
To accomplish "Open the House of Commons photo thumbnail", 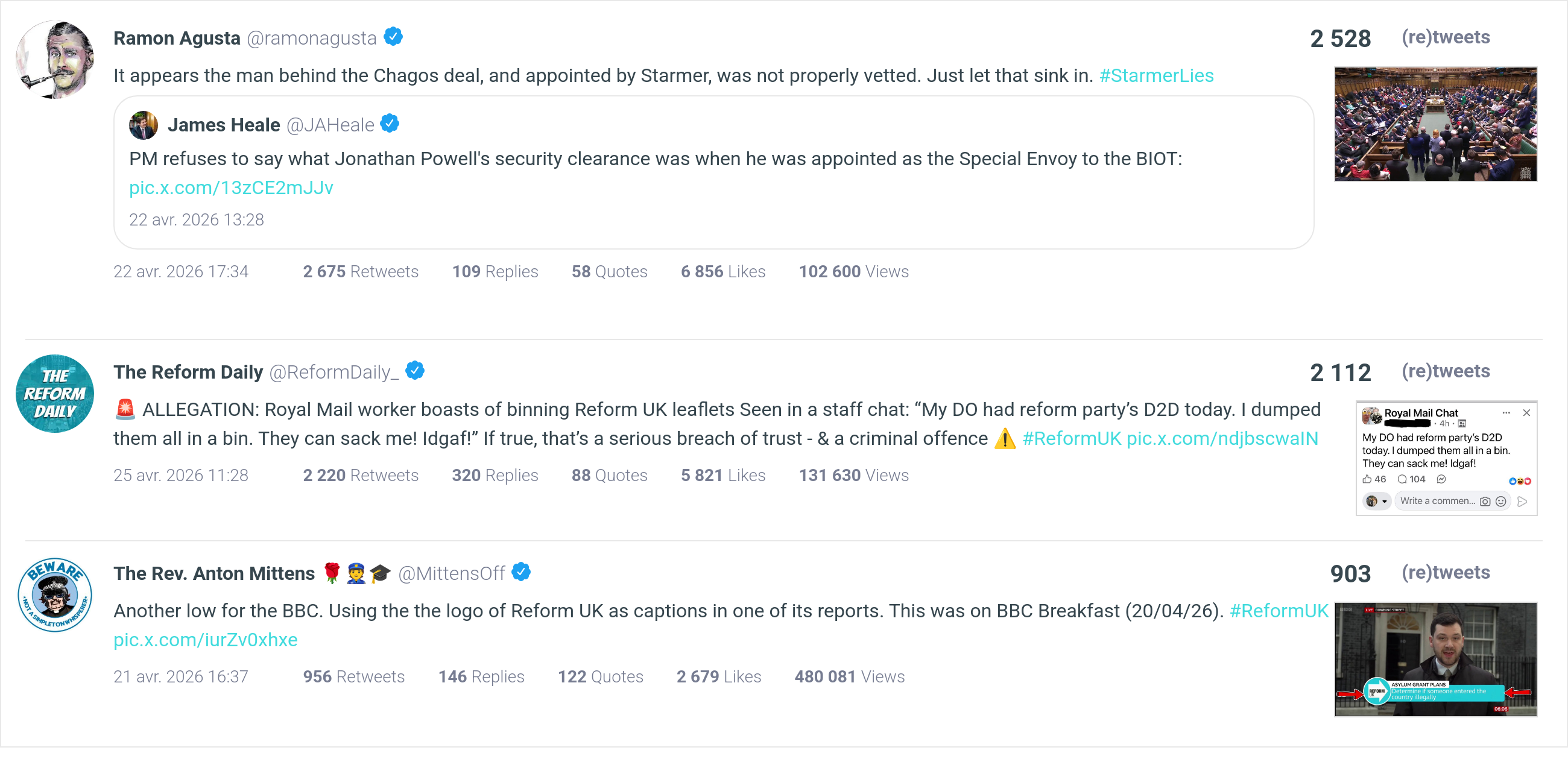I will click(x=1435, y=124).
